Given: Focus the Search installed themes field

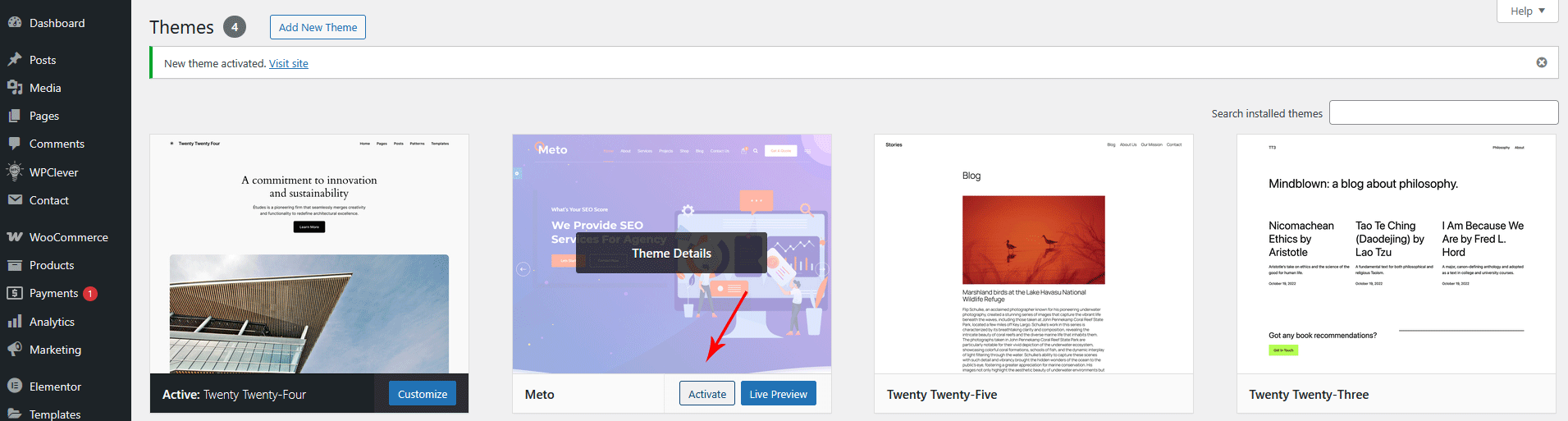Looking at the screenshot, I should (x=1443, y=112).
